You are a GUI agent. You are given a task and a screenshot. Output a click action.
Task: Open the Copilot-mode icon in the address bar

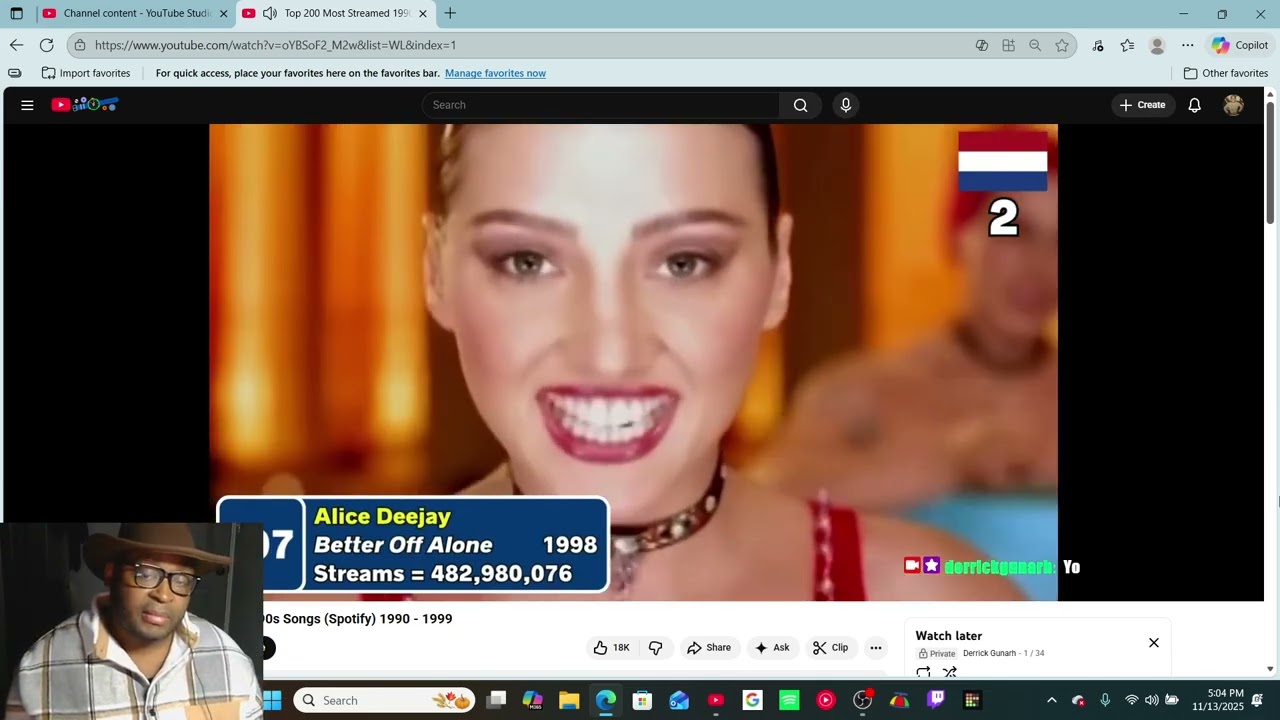click(x=982, y=45)
